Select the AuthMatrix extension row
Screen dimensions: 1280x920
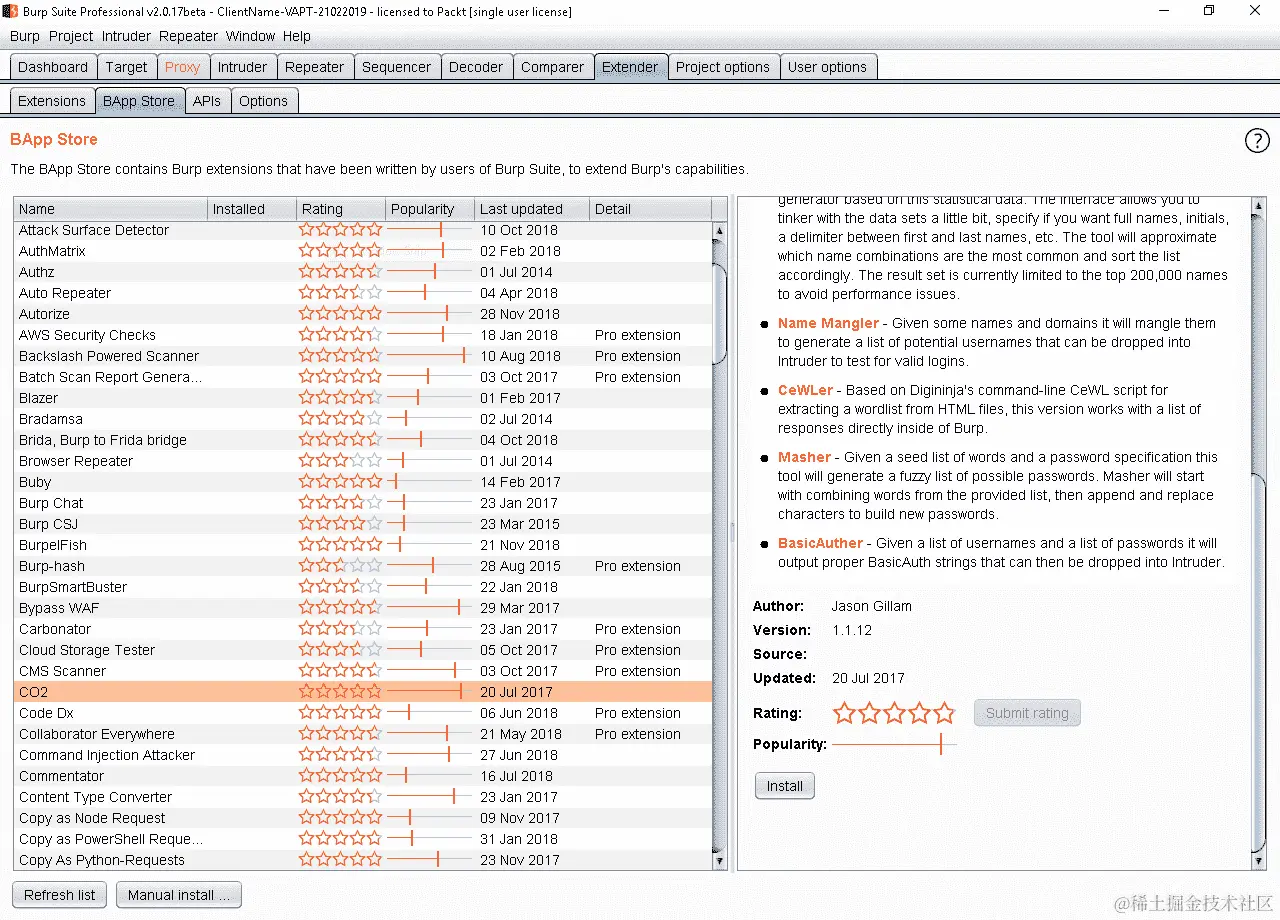click(363, 251)
